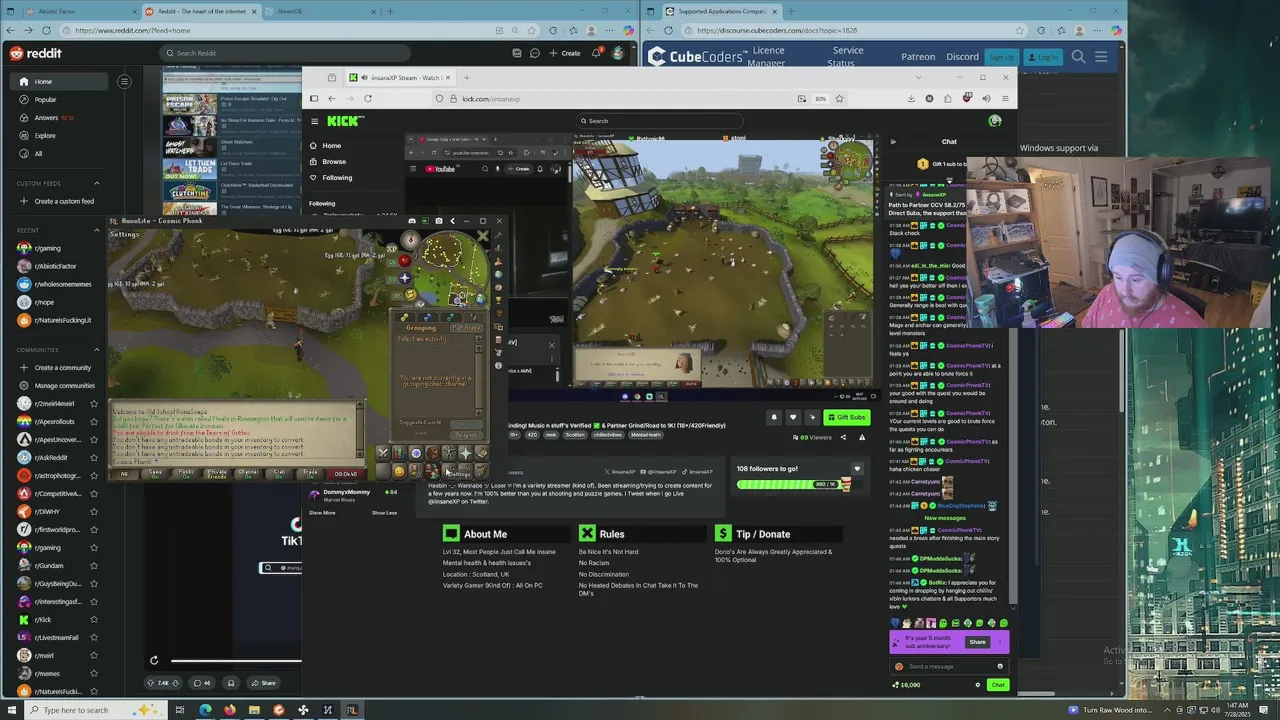Collapse the Kick chat panel arrow
1280x720 pixels.
click(893, 142)
